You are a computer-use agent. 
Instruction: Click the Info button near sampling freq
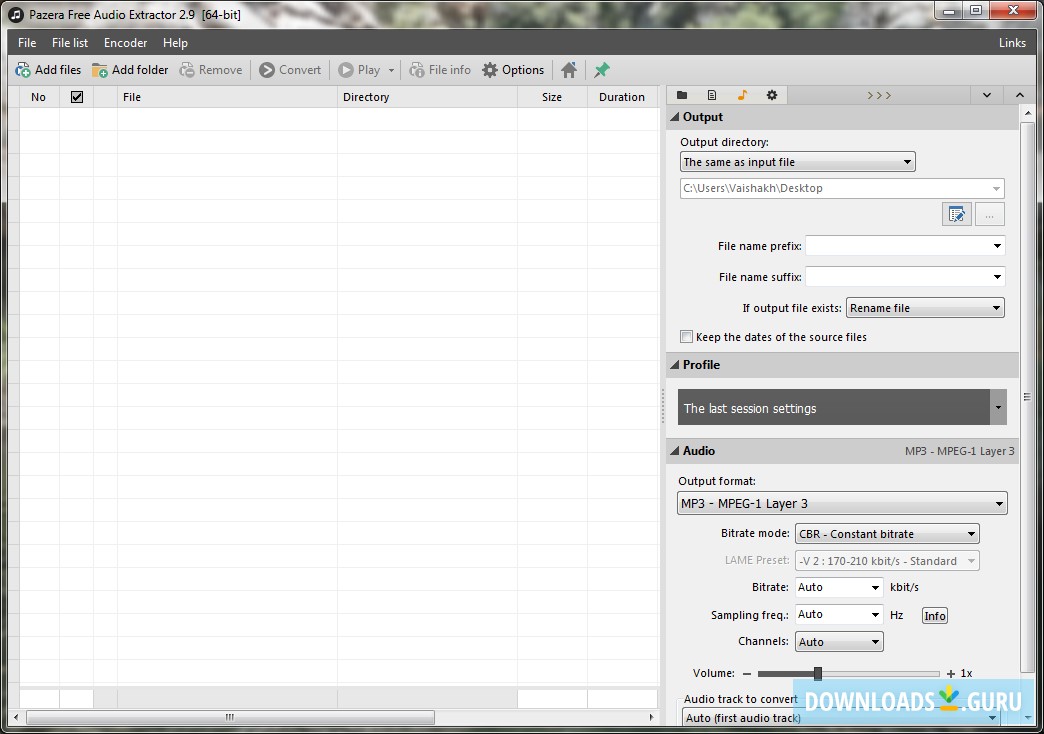(x=934, y=616)
